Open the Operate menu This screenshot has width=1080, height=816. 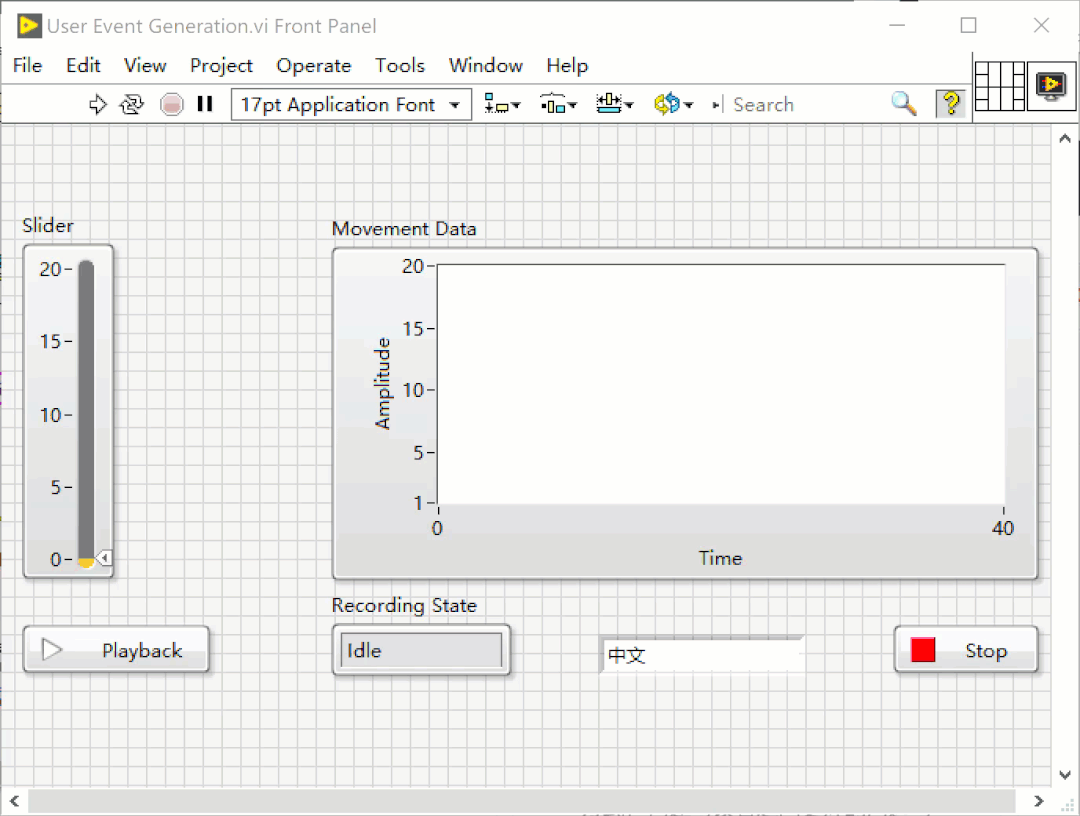[x=313, y=65]
